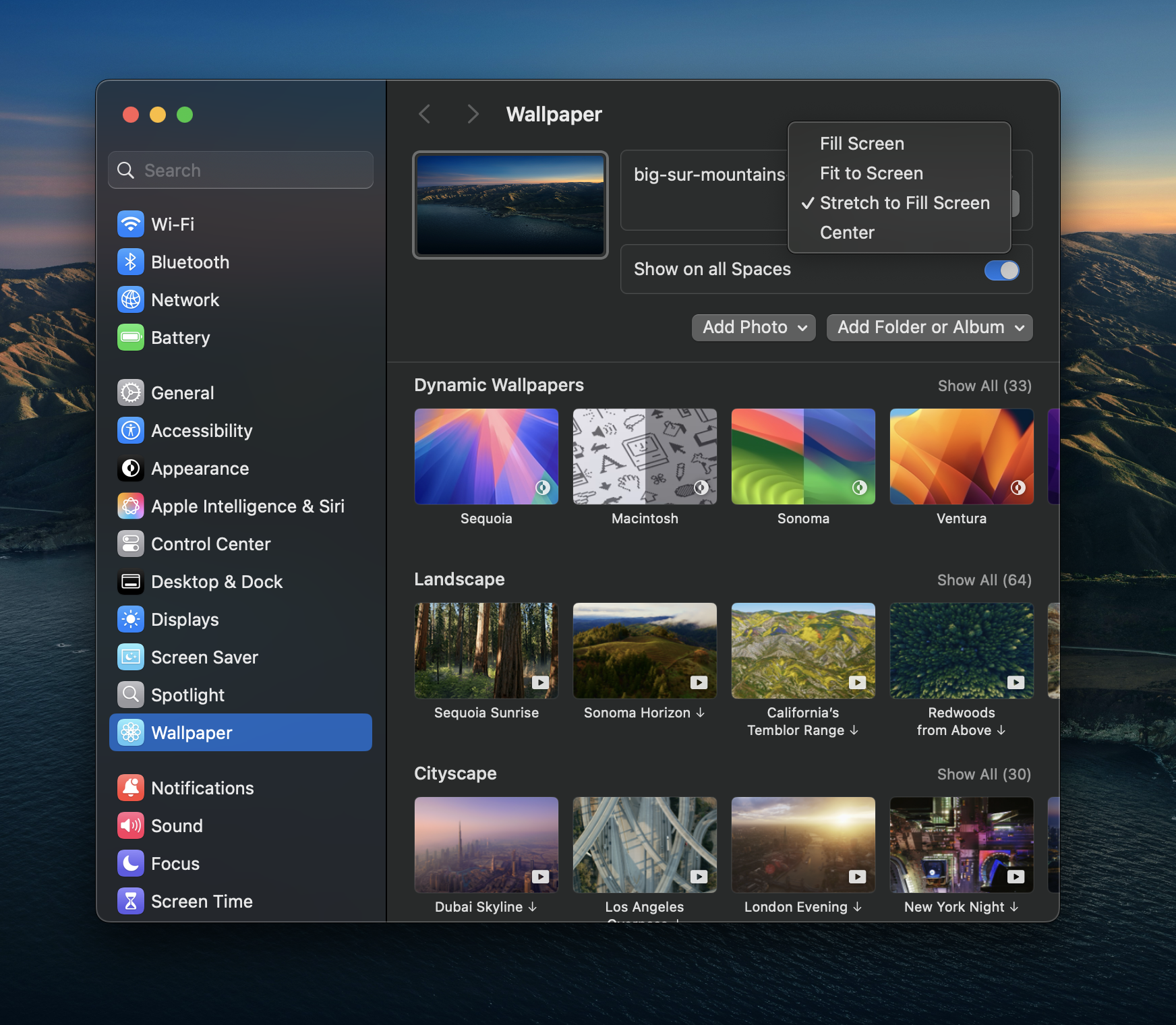The width and height of the screenshot is (1176, 1025).
Task: Toggle Show on all Spaces switch
Action: [1001, 270]
